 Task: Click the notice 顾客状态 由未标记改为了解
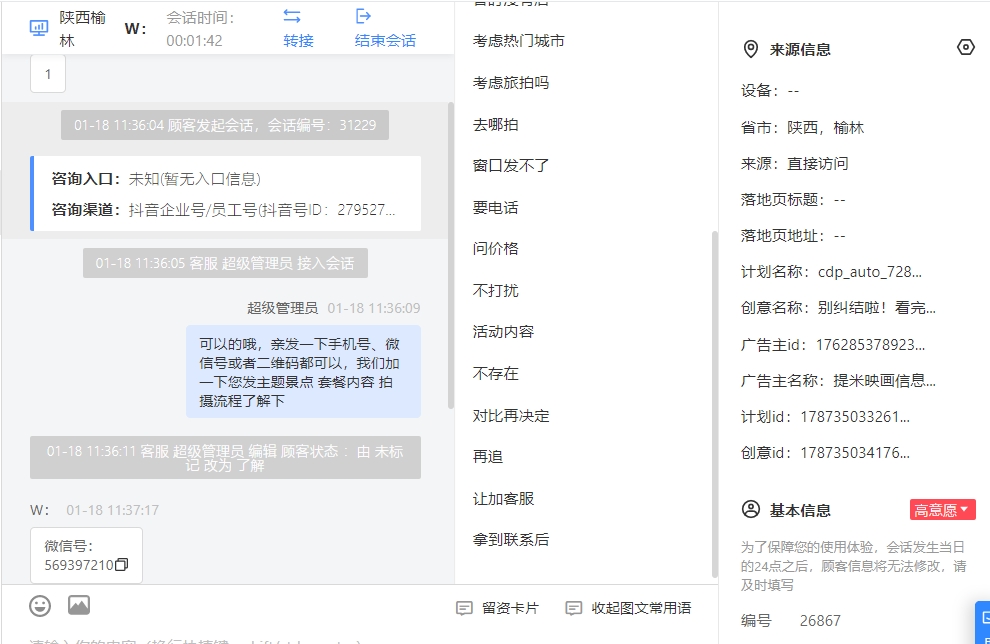[225, 458]
